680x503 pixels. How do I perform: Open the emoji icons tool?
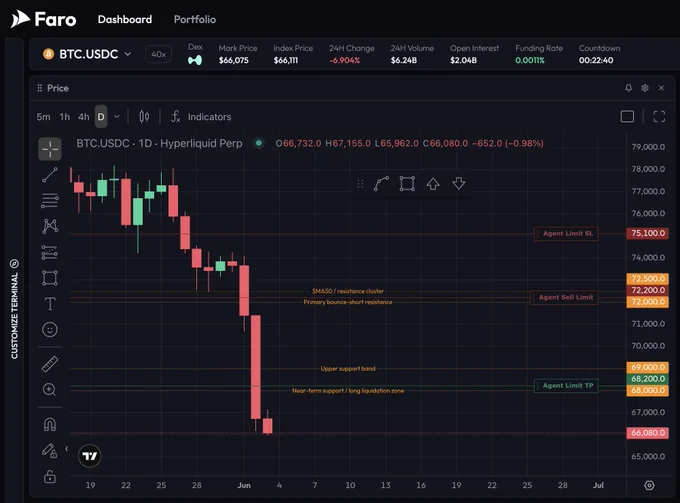pos(50,330)
